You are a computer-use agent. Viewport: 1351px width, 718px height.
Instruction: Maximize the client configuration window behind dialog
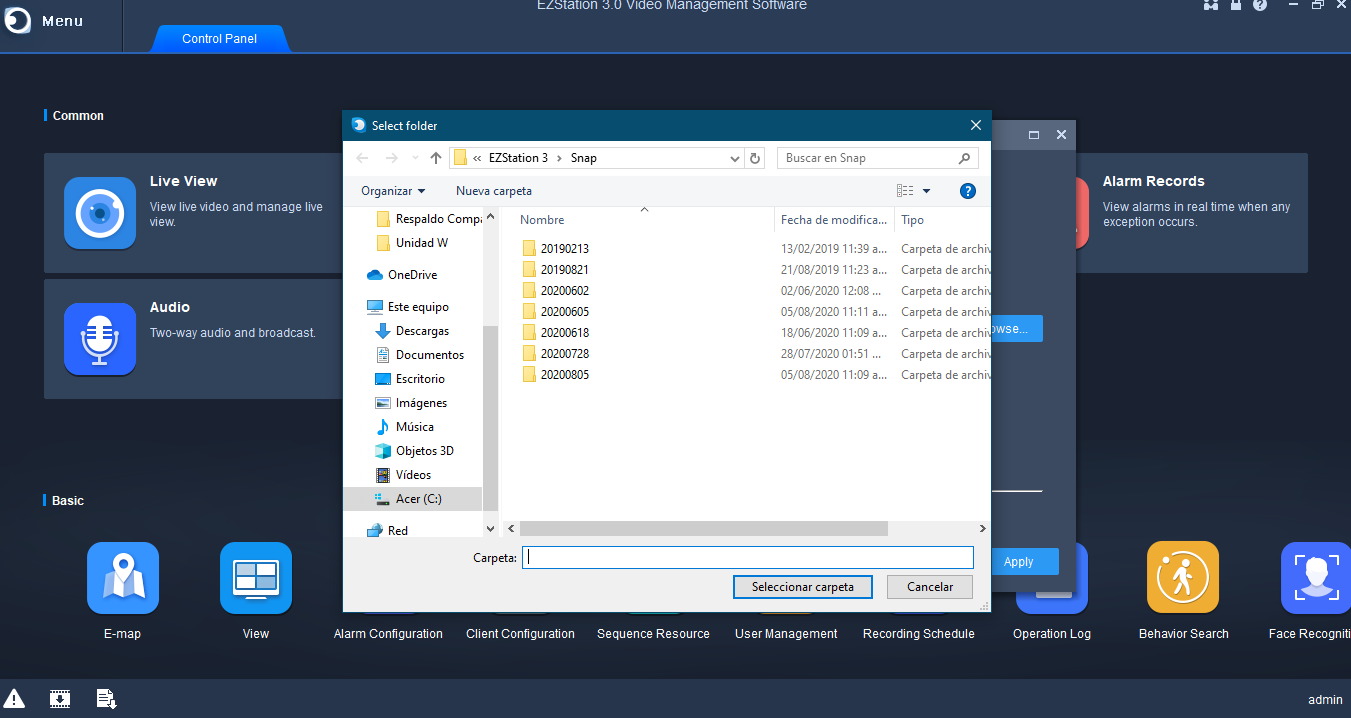click(1034, 134)
